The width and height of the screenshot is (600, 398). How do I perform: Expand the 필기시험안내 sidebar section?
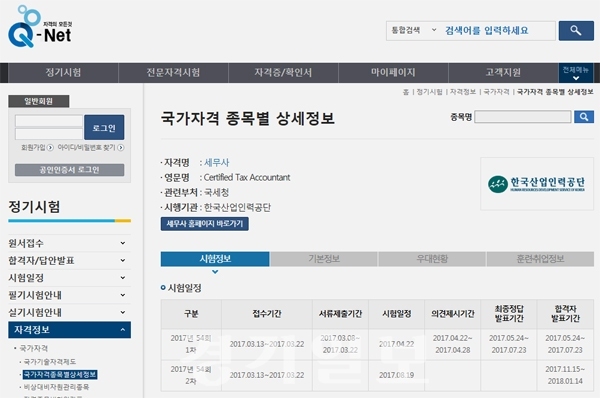[x=69, y=295]
